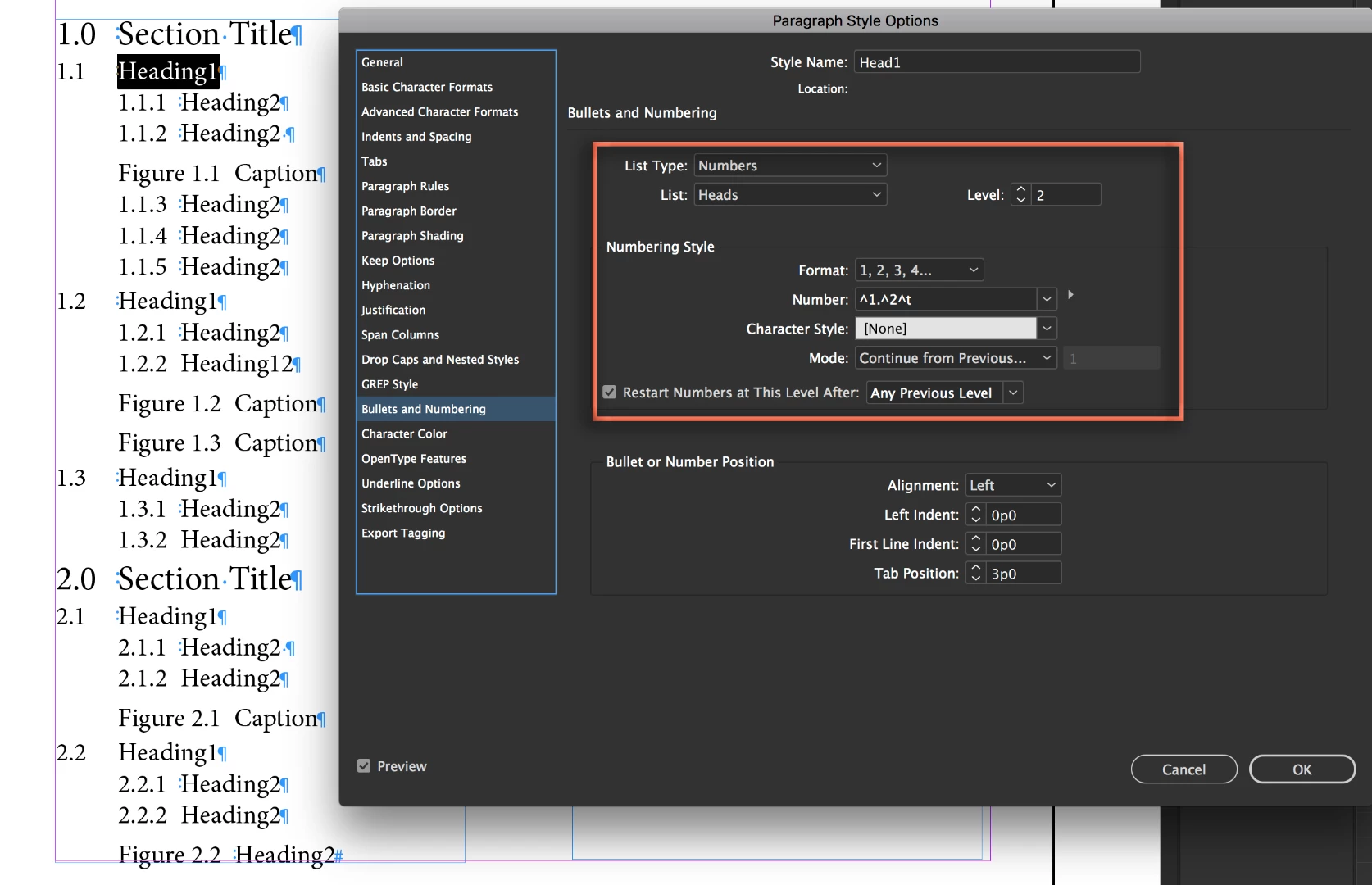This screenshot has width=1372, height=885.
Task: Select Hyphenation category
Action: (x=456, y=285)
